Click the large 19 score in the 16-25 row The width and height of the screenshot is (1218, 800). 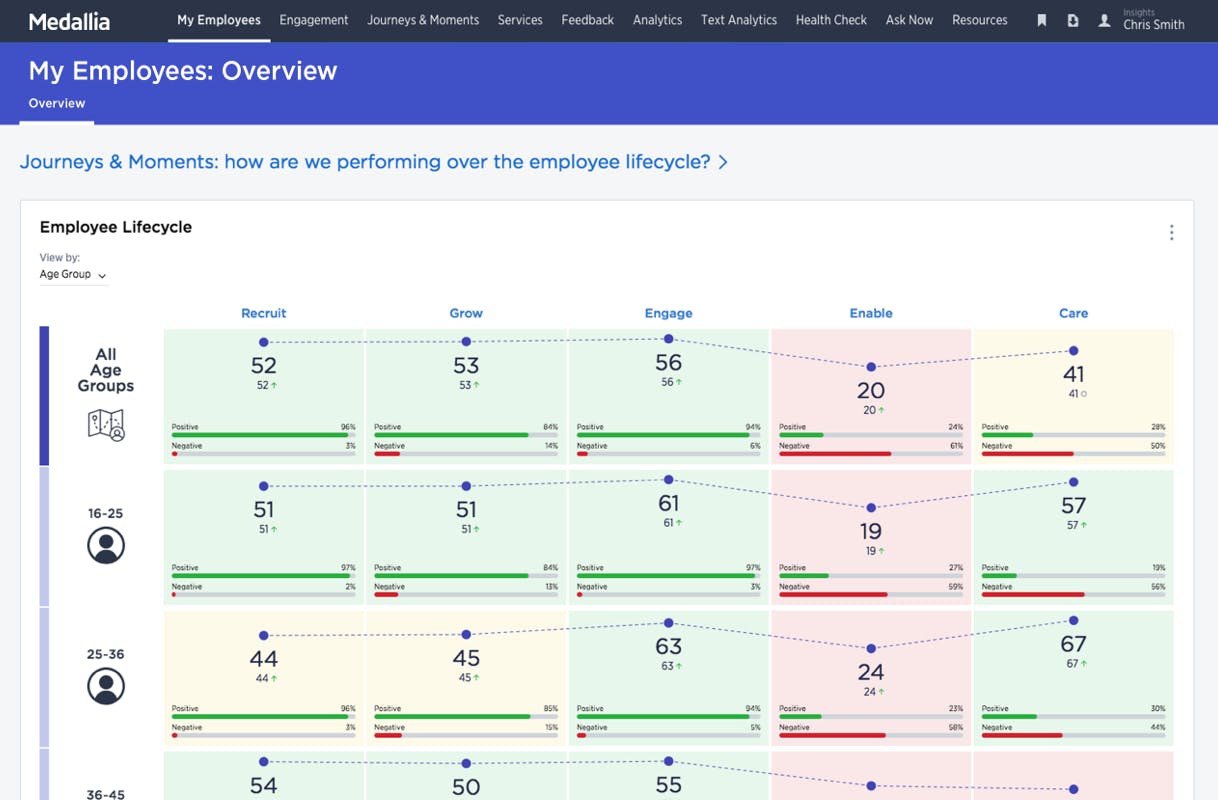tap(871, 532)
